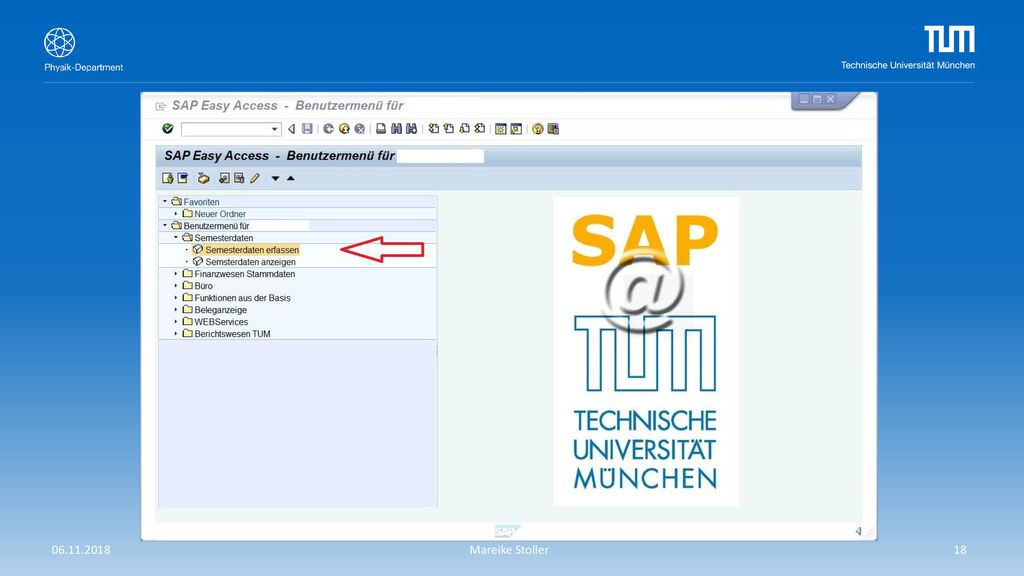
Task: Click the SAP Business Workplace icon
Action: click(204, 178)
